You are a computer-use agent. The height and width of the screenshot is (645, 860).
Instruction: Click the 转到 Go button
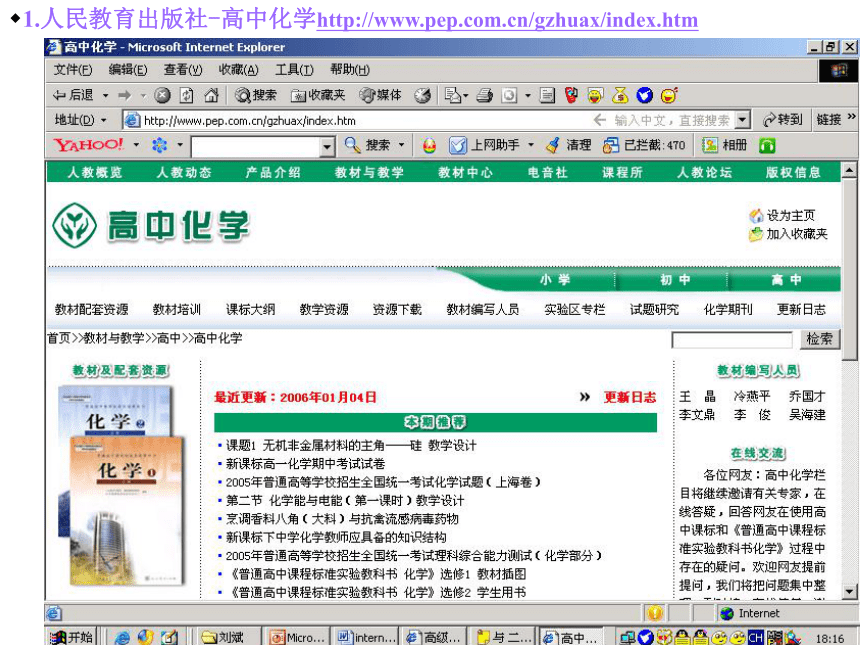783,120
